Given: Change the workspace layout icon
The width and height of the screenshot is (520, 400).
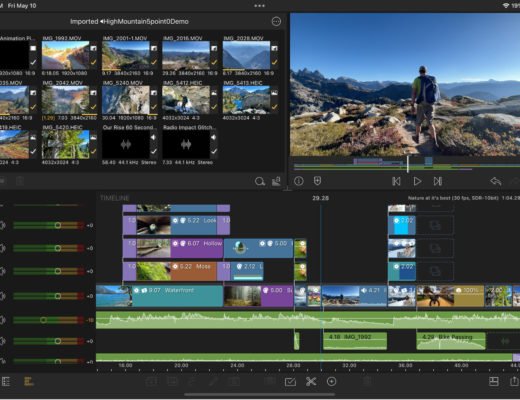Looking at the screenshot, I should [x=494, y=381].
